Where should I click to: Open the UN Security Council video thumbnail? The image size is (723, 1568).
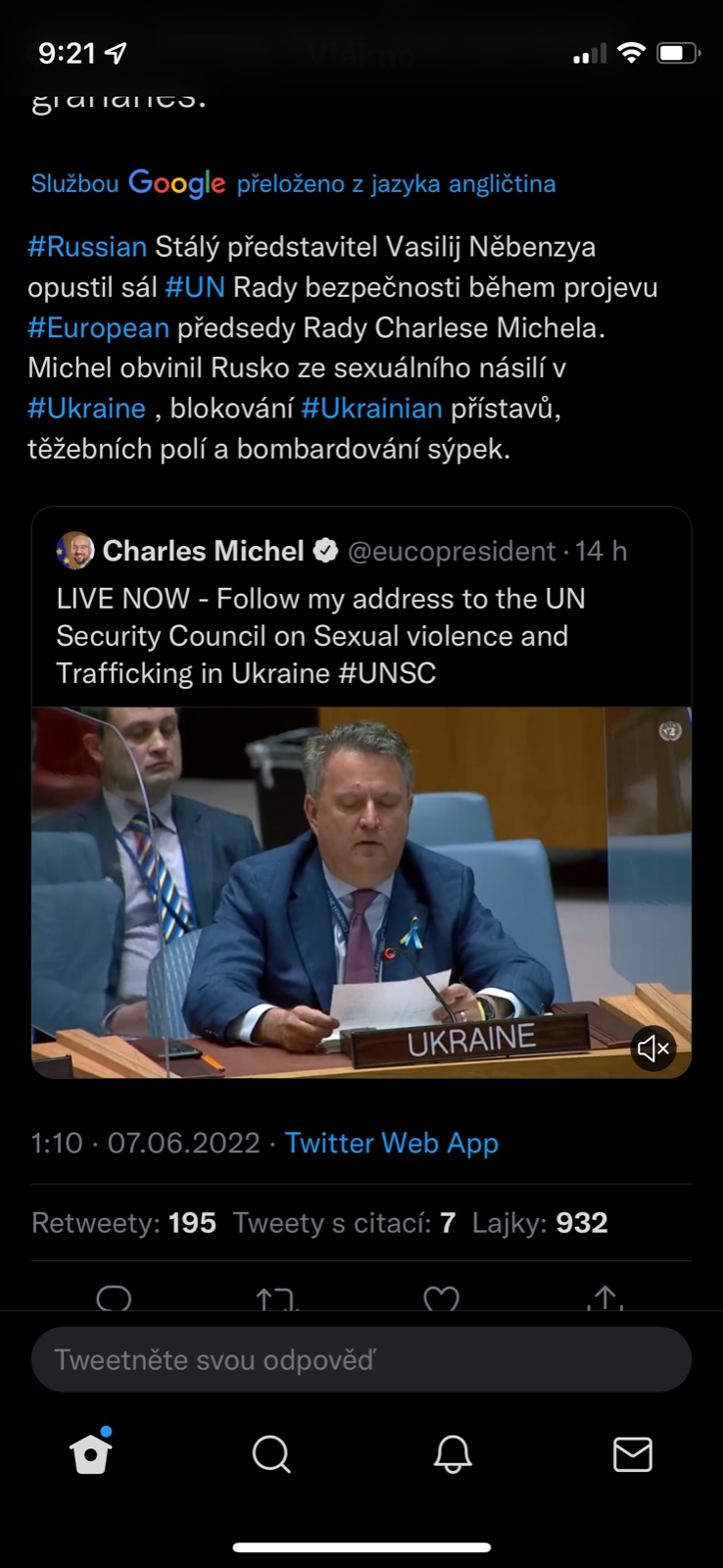coord(361,892)
